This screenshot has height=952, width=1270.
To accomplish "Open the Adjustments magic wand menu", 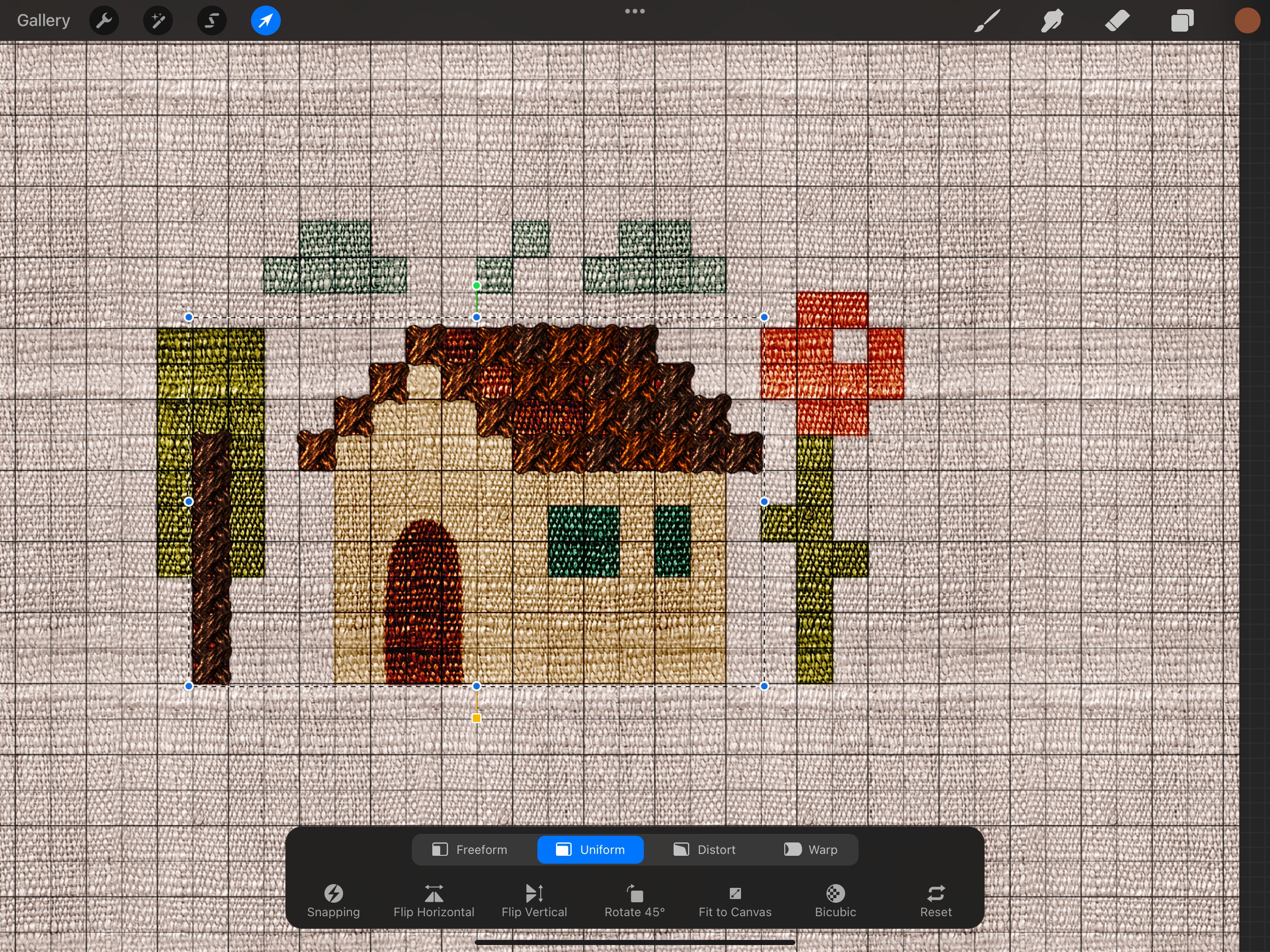I will [x=158, y=20].
